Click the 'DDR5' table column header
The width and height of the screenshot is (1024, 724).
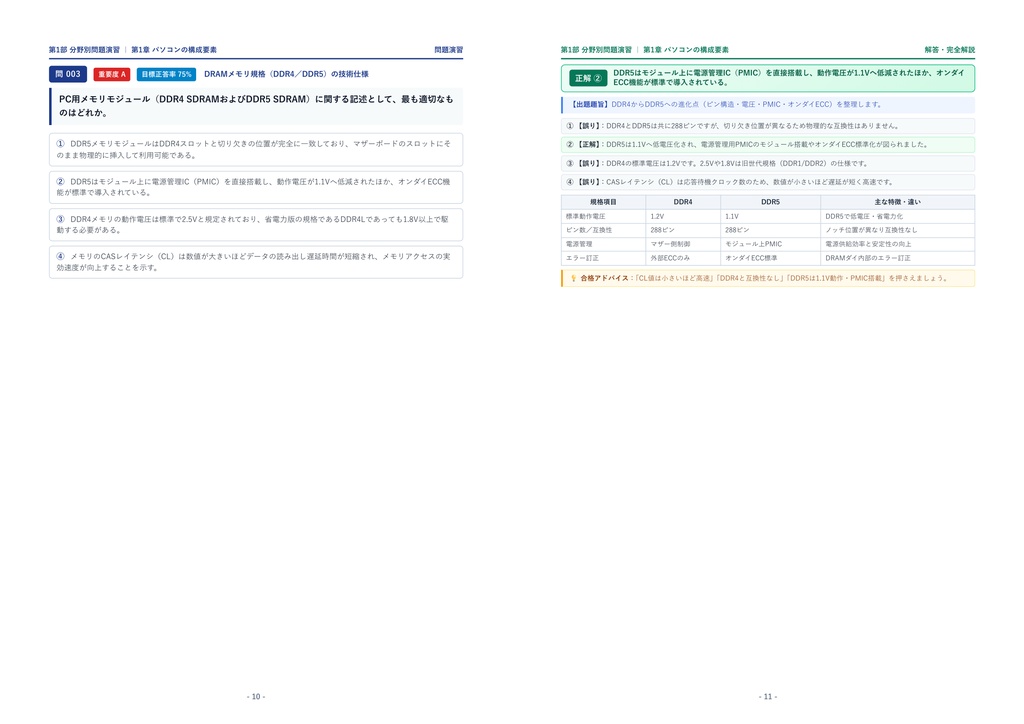(x=771, y=202)
